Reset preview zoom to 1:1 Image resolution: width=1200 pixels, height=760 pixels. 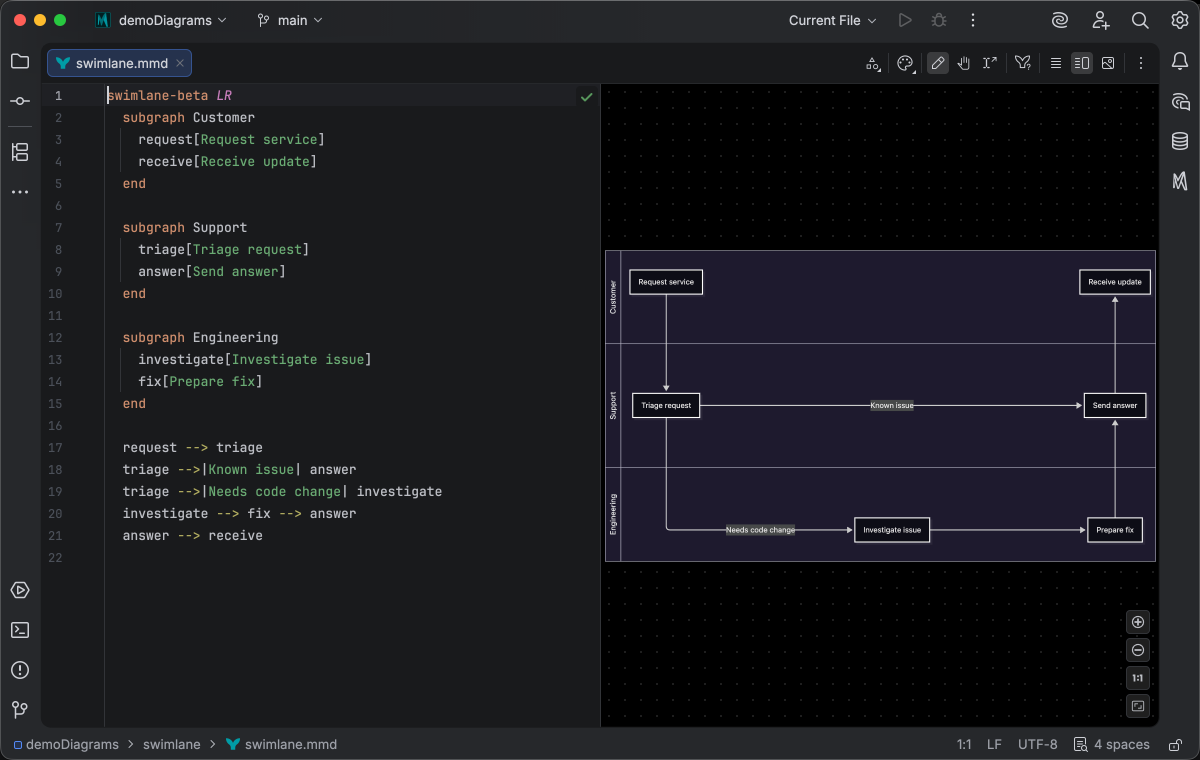(1138, 678)
